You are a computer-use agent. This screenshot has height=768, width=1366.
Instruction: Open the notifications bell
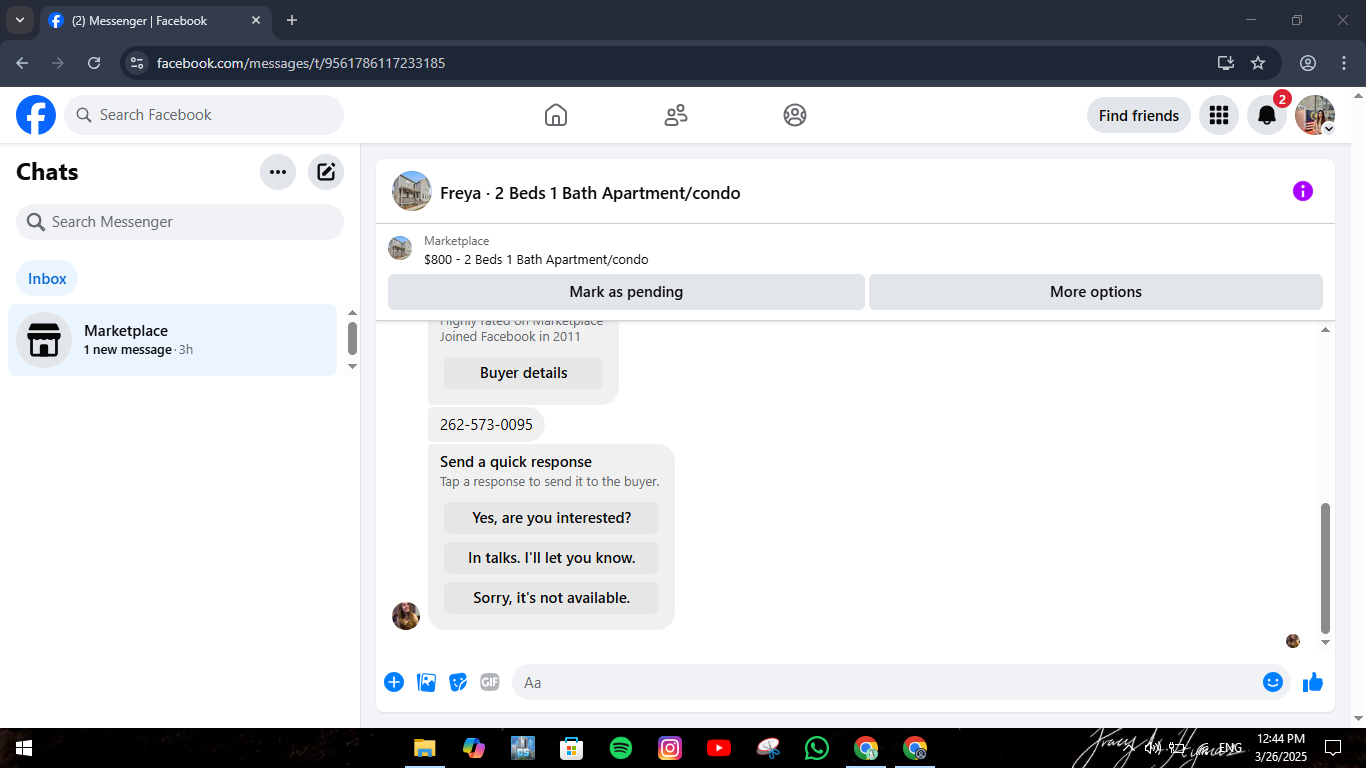click(1267, 115)
